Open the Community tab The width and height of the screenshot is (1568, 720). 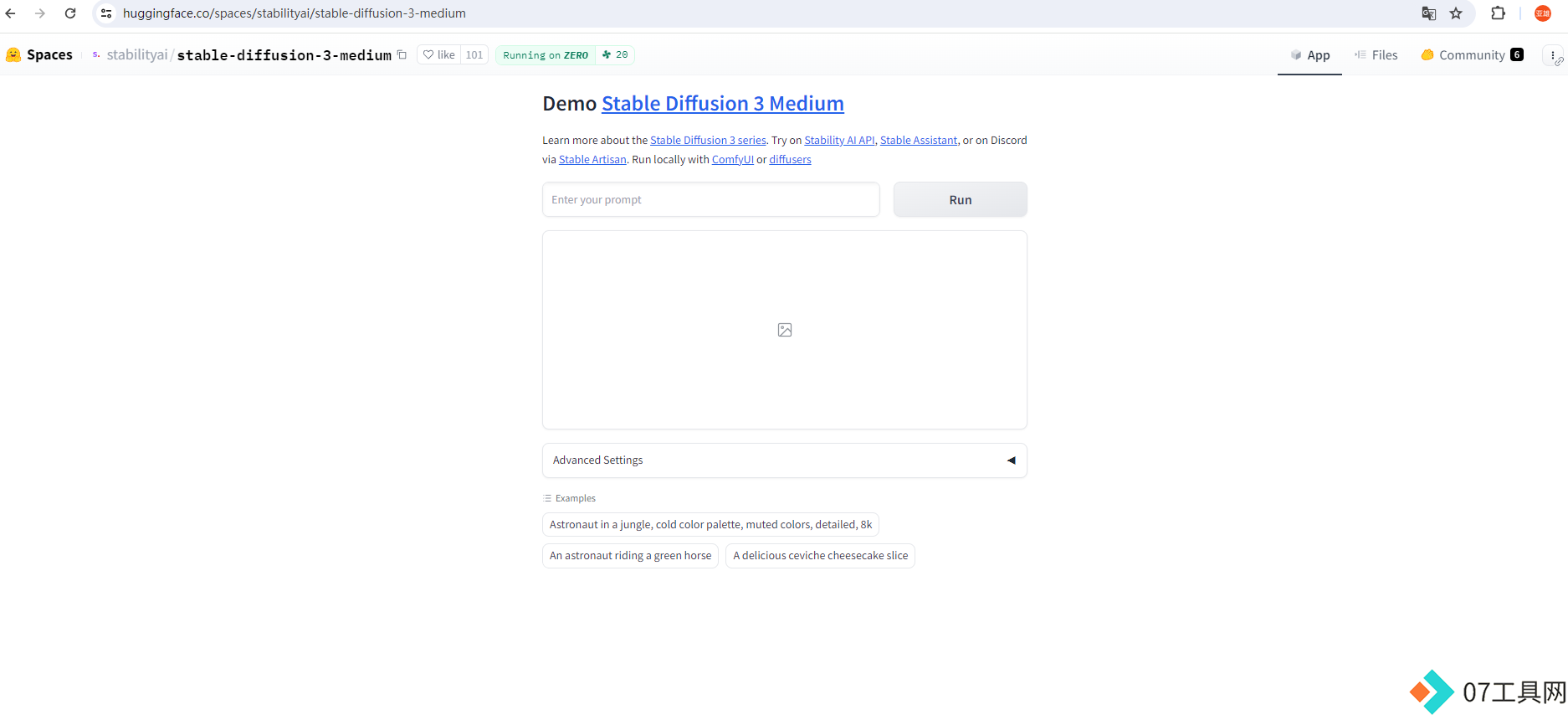[1472, 55]
